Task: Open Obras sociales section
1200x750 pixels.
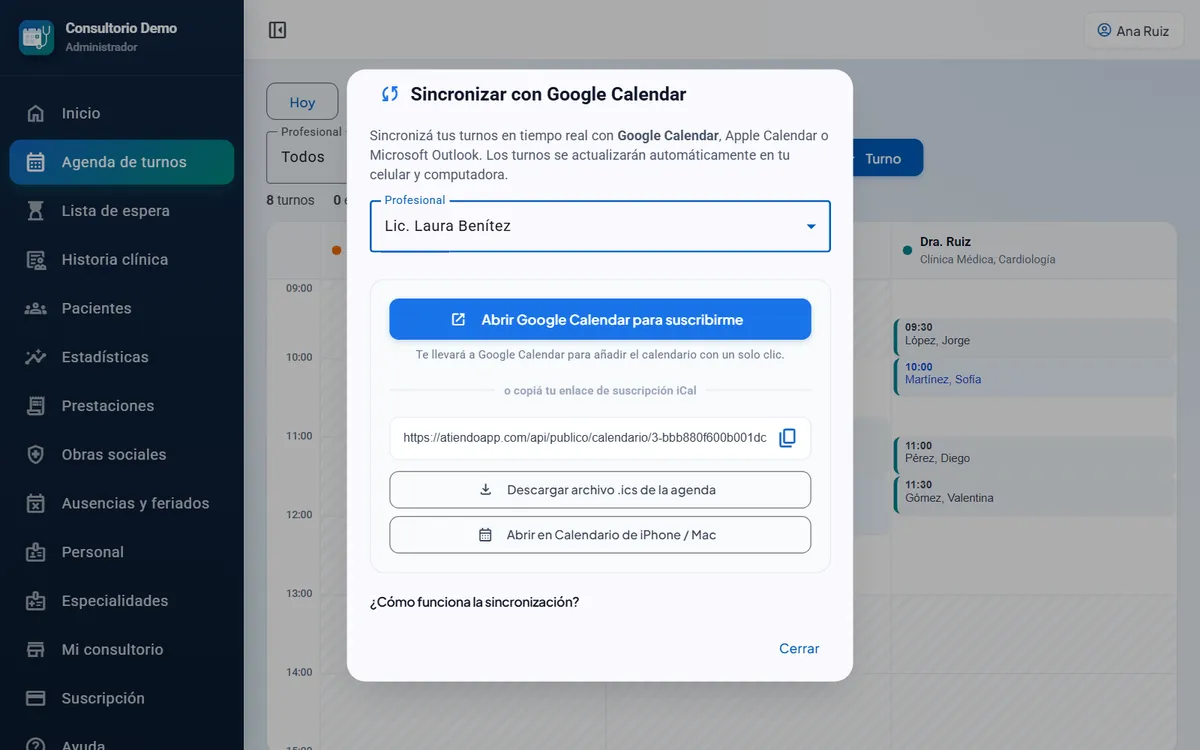Action: (x=122, y=455)
